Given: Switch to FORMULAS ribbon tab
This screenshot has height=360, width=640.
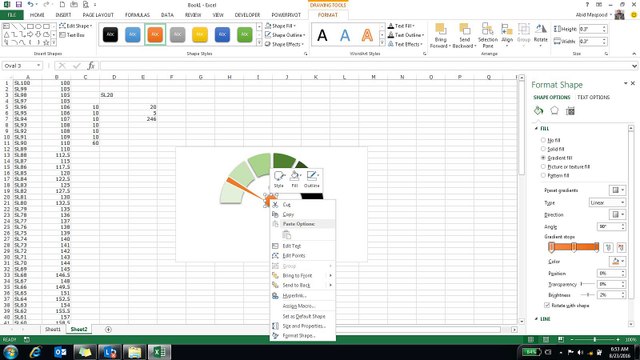Looking at the screenshot, I should click(137, 15).
